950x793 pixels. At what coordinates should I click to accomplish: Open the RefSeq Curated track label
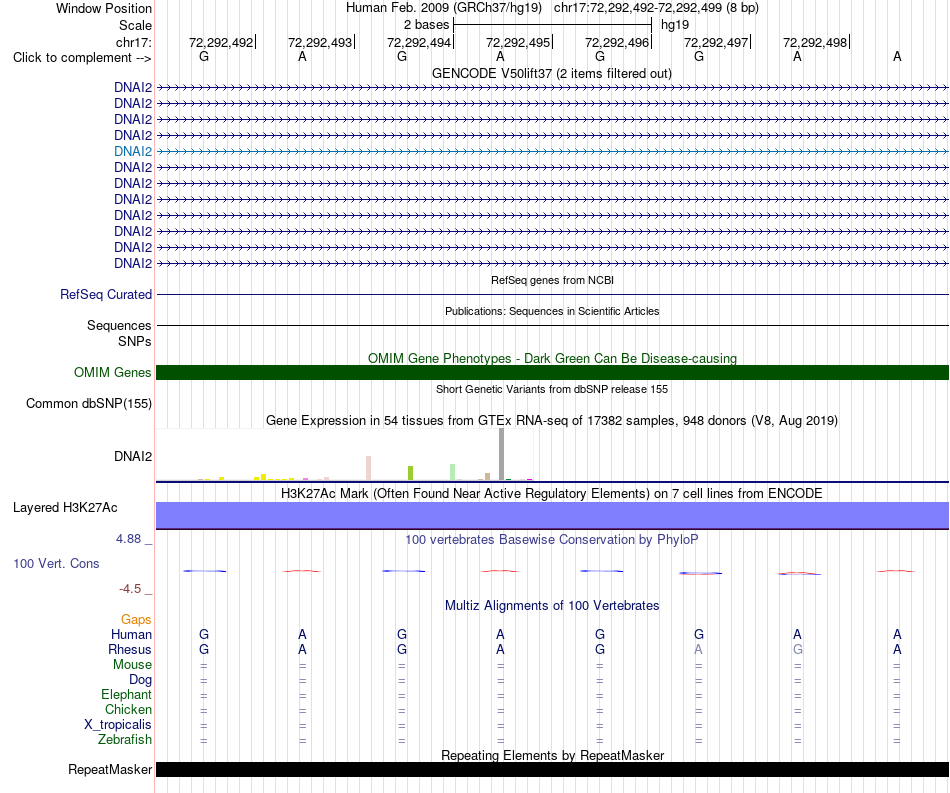pyautogui.click(x=106, y=294)
